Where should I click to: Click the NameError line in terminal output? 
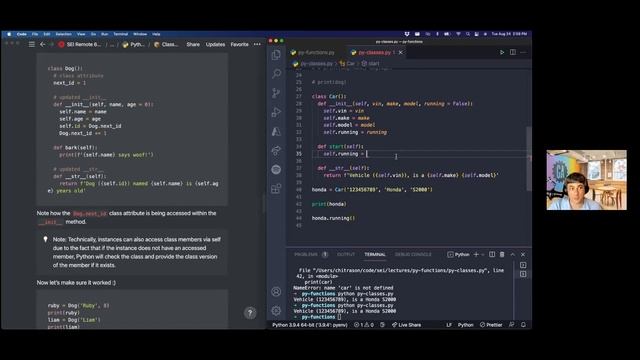point(343,288)
